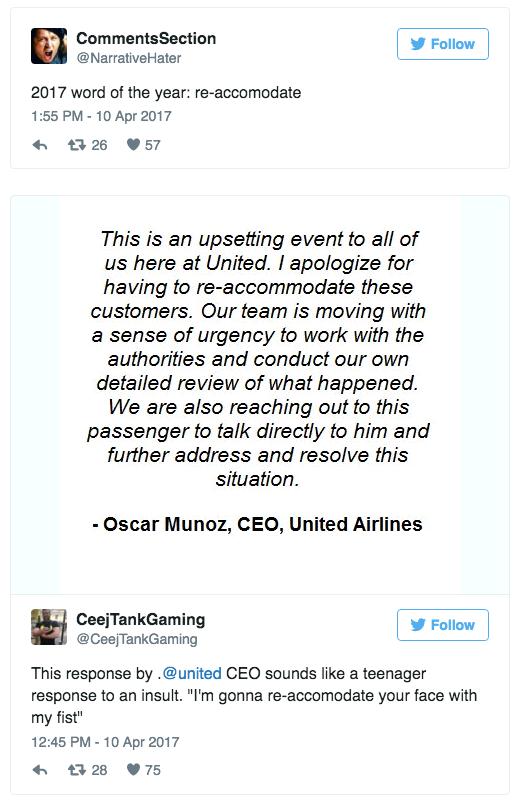The height and width of the screenshot is (809, 520).
Task: Open CeejTankGaming profile picture
Action: click(49, 627)
